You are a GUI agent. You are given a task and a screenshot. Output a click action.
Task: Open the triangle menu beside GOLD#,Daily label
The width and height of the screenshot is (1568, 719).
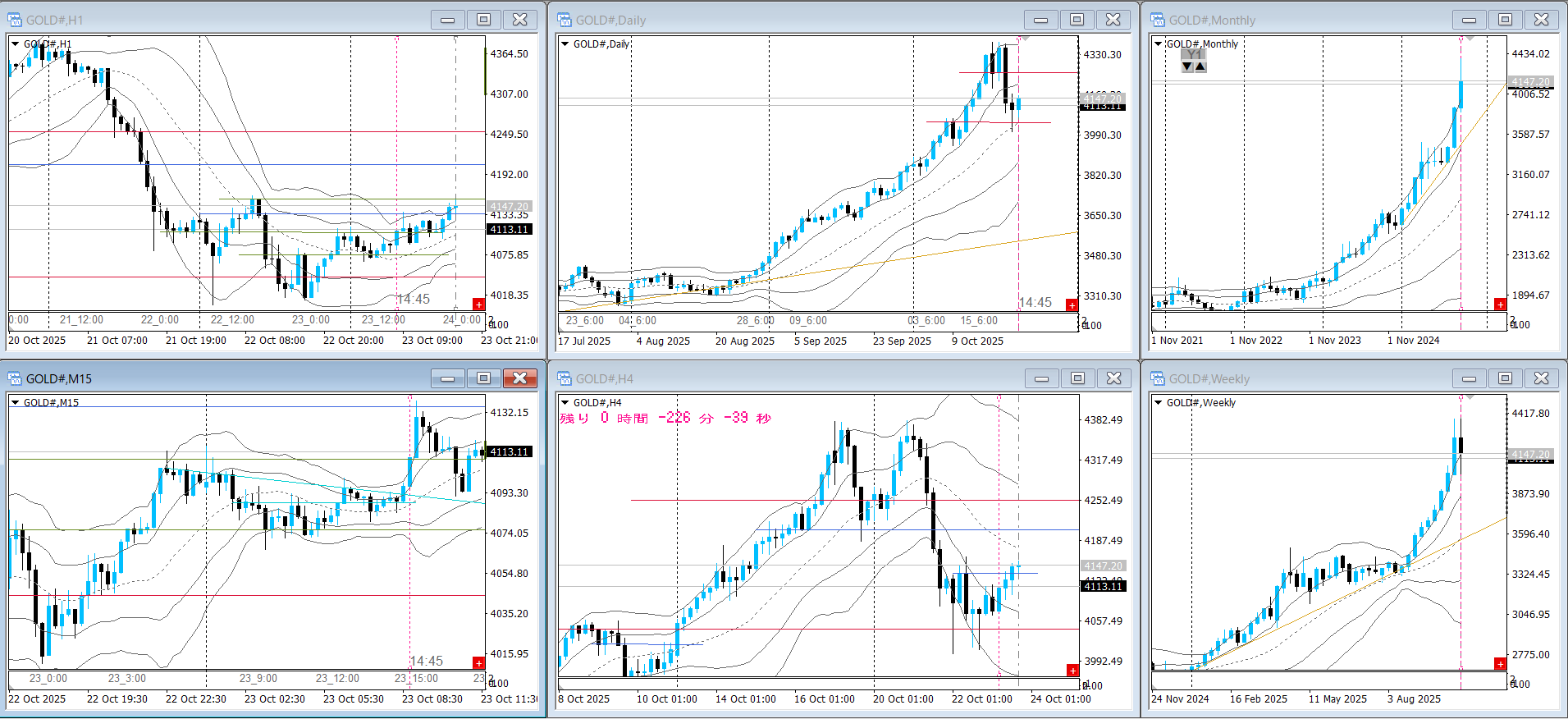[565, 44]
